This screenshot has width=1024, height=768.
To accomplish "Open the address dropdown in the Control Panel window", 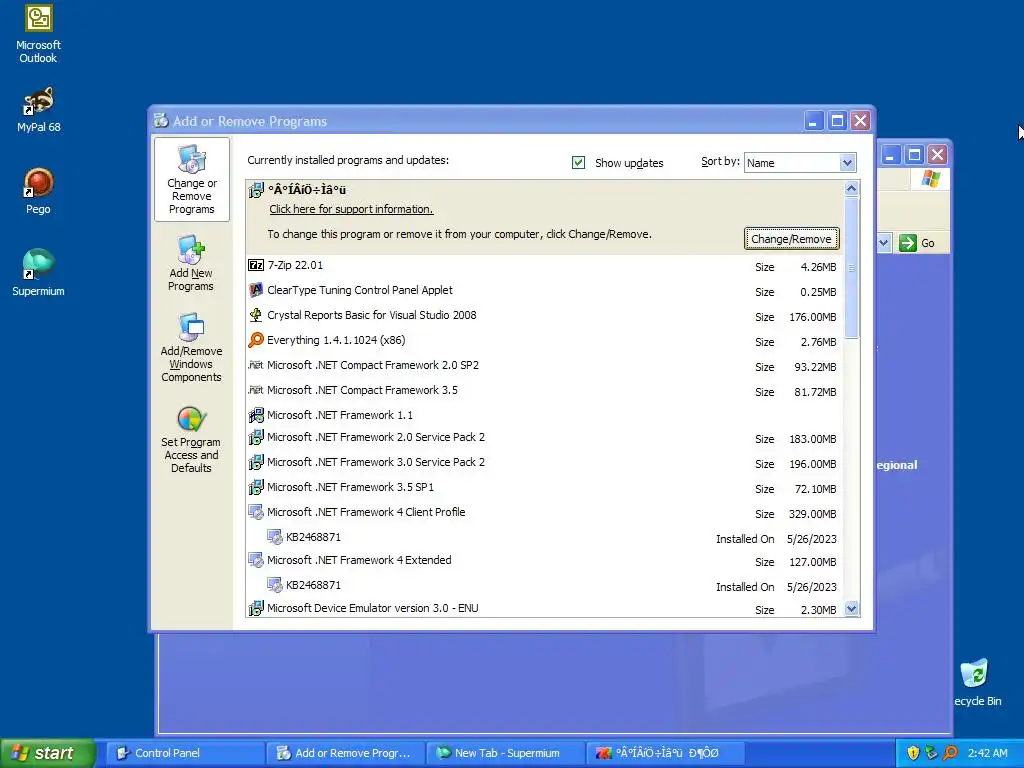I will coord(883,243).
